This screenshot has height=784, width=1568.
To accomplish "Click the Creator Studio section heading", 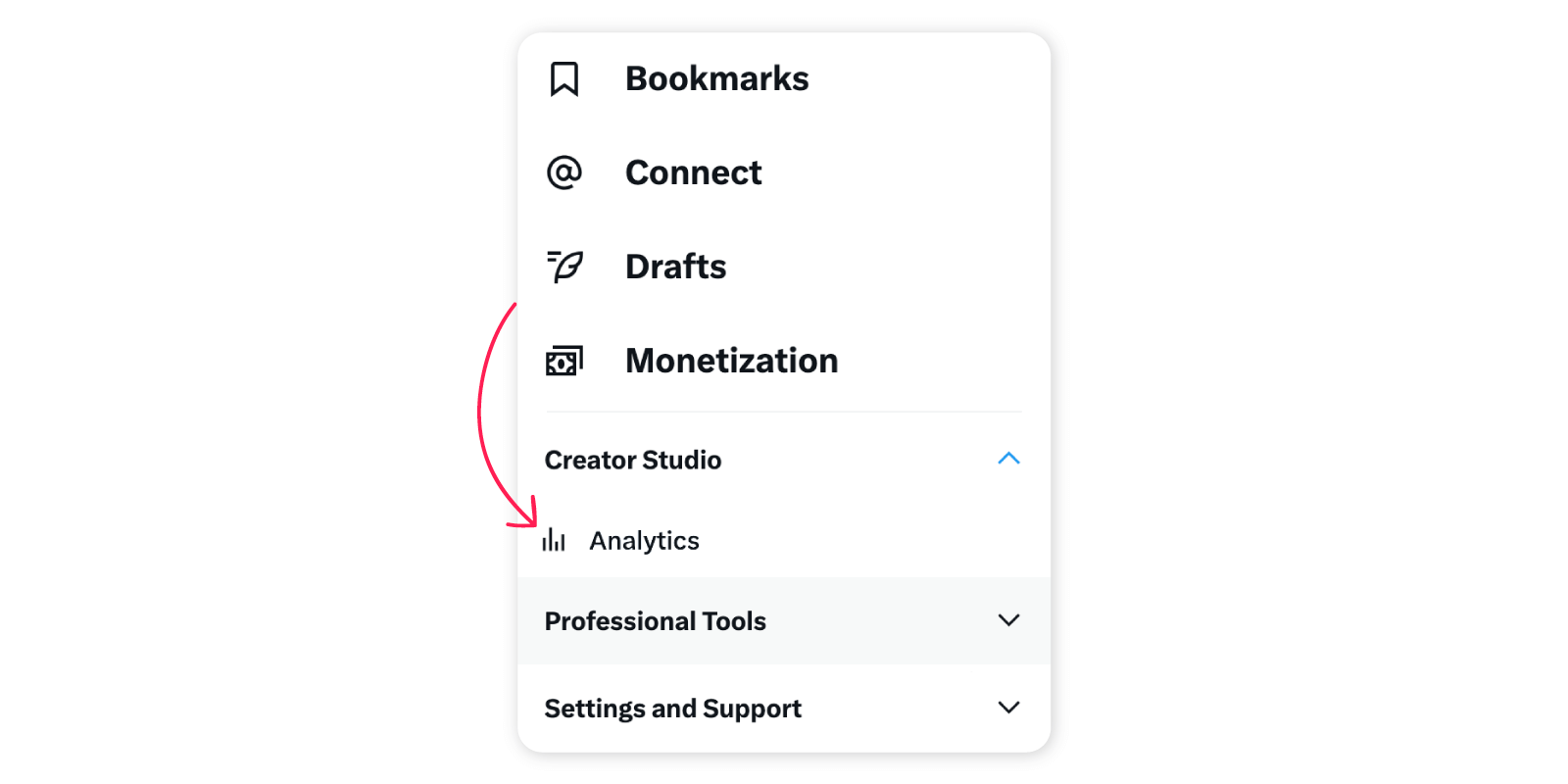I will pos(633,460).
